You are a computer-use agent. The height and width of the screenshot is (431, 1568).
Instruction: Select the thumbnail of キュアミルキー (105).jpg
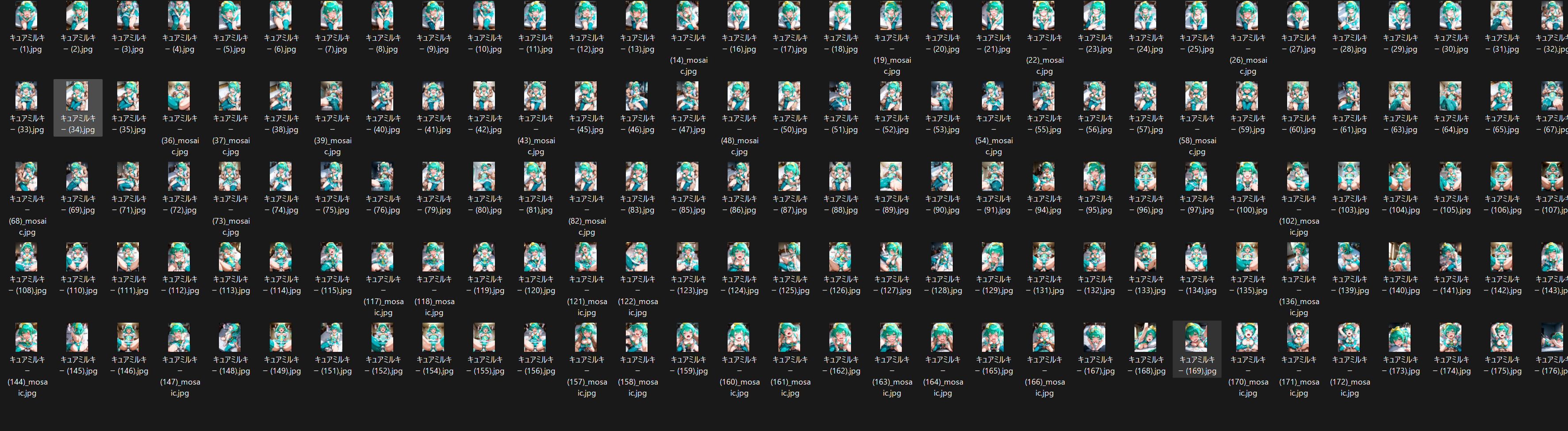(x=1451, y=176)
